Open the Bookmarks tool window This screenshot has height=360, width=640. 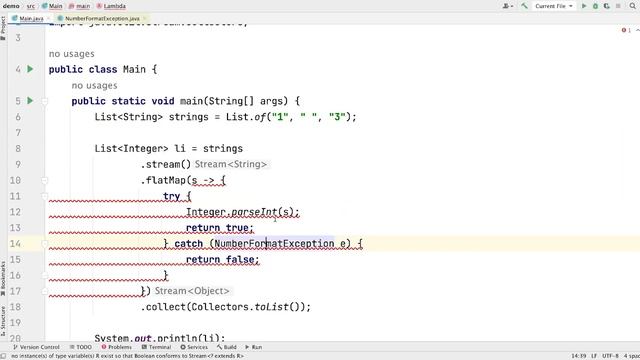coord(3,279)
